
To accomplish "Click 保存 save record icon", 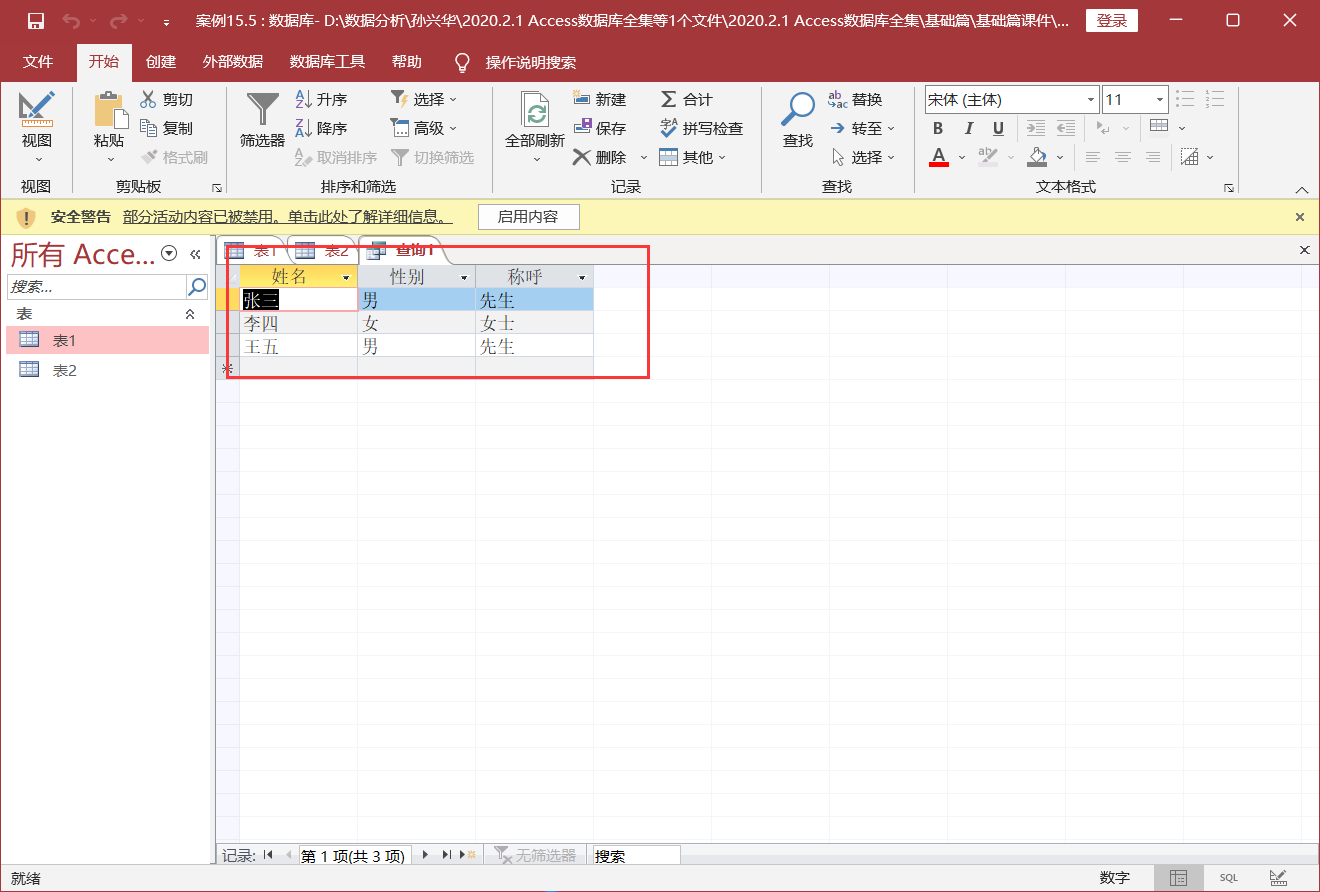I will [582, 128].
